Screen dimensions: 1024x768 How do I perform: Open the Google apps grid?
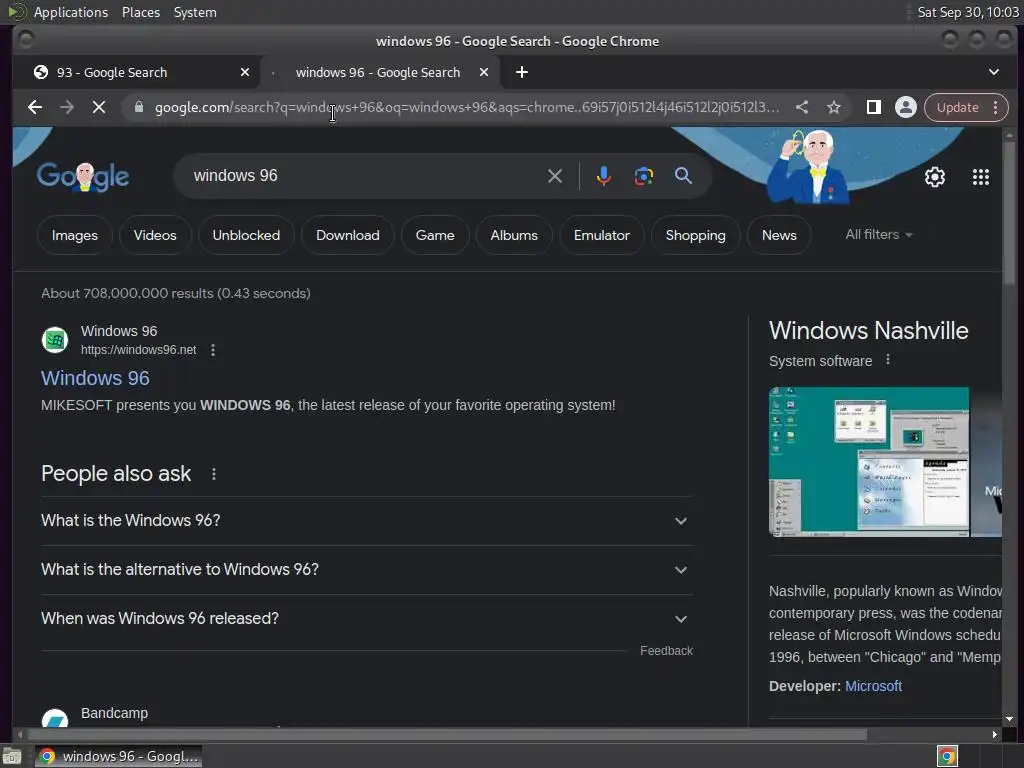point(980,176)
